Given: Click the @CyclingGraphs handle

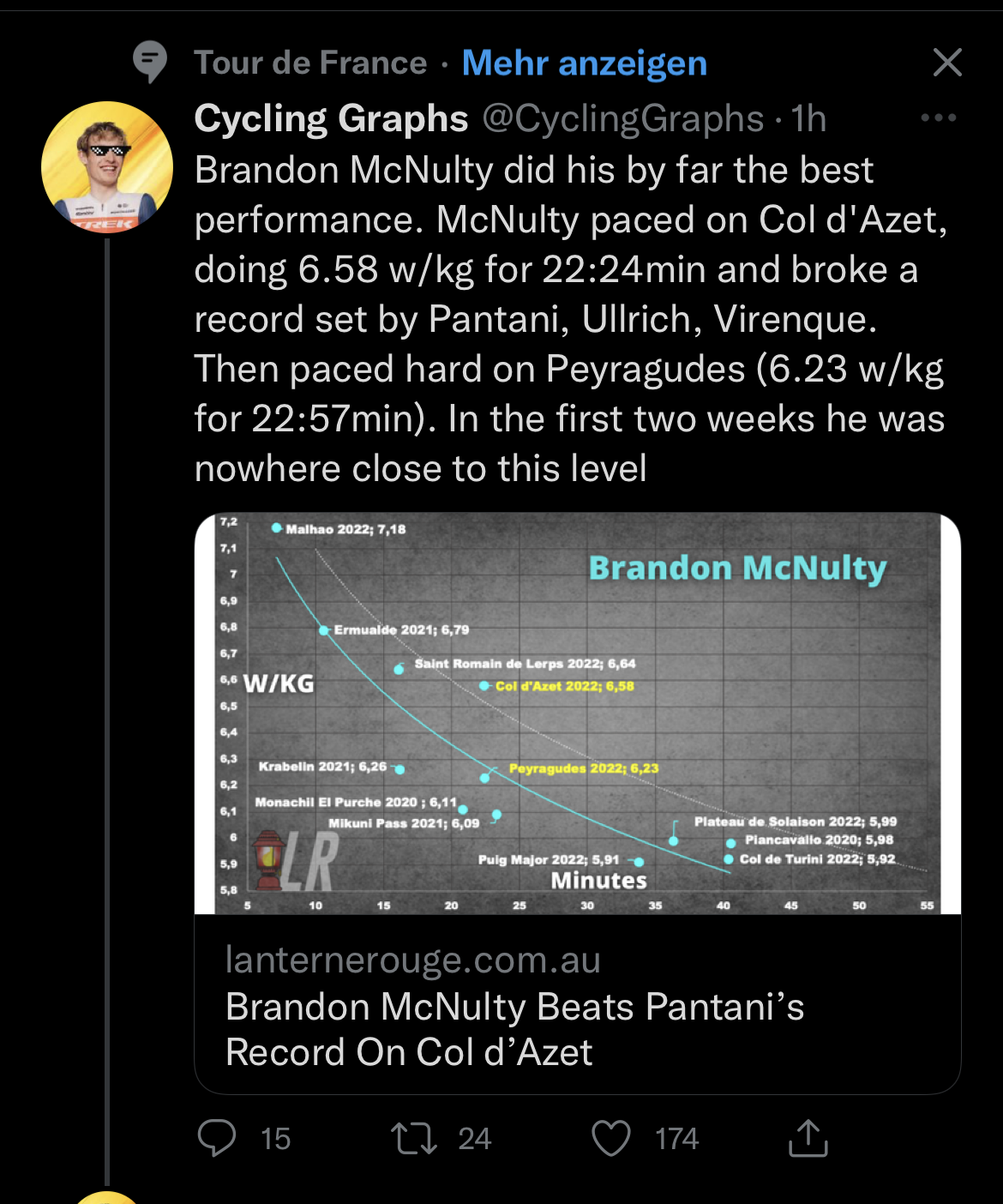Looking at the screenshot, I should coord(622,118).
